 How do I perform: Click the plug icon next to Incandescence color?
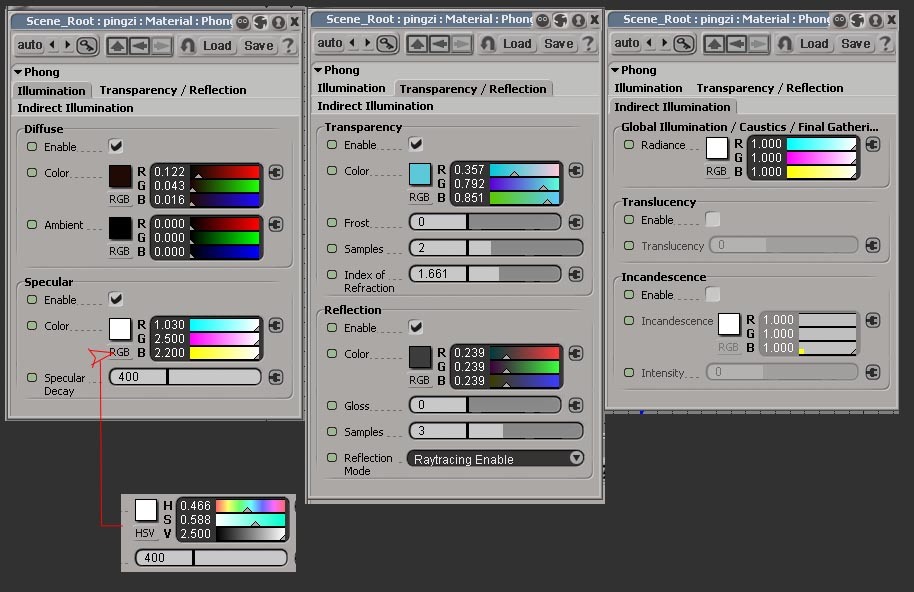point(873,320)
